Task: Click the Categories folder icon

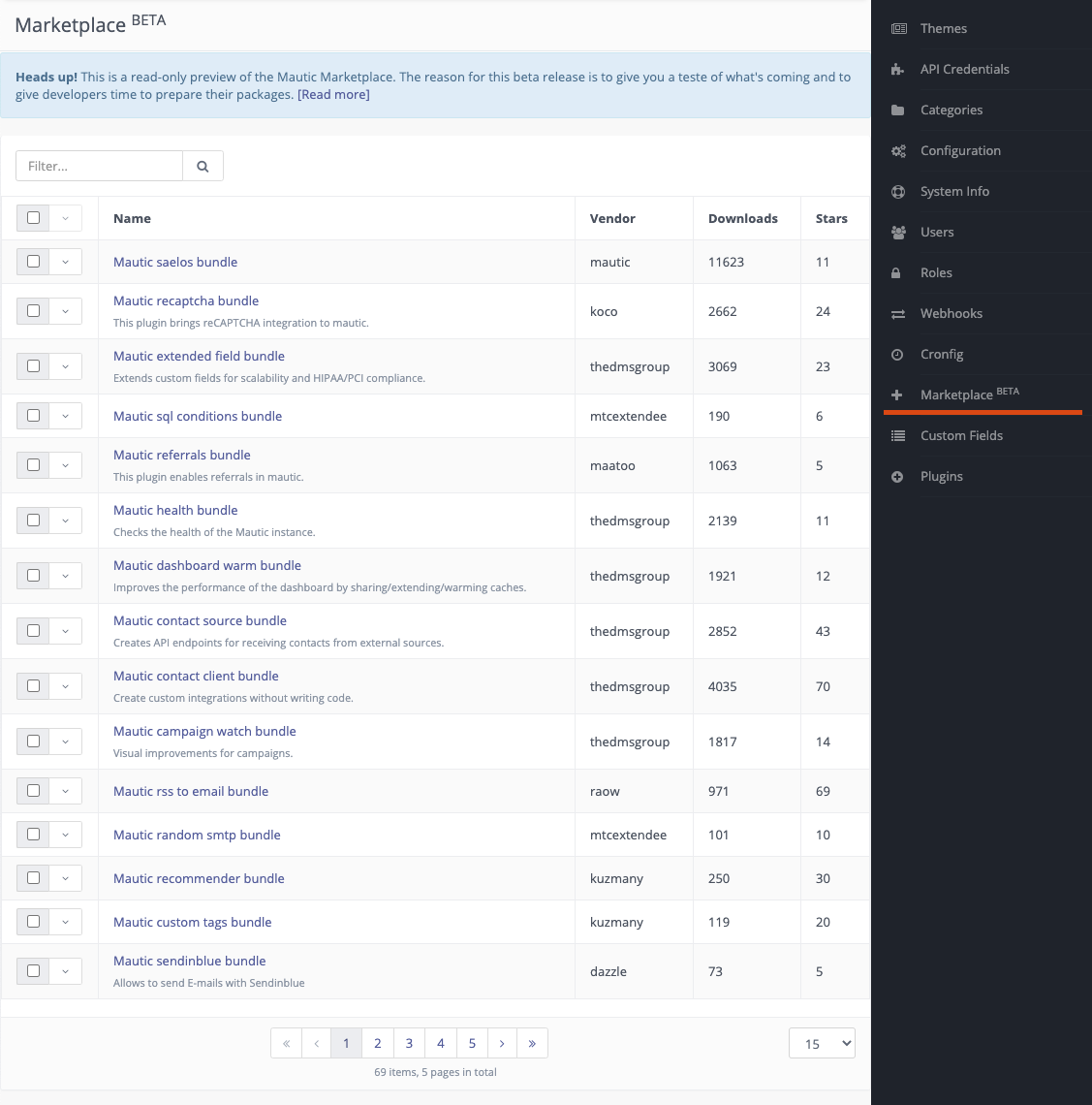Action: coord(898,110)
